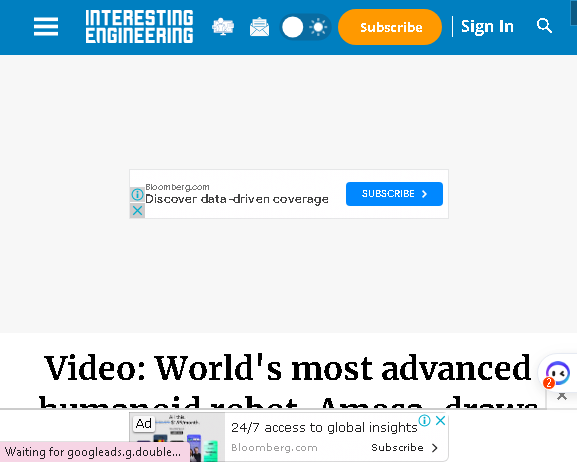Open the Bloomberg.com data-driven coverage ad text
The width and height of the screenshot is (577, 462).
[x=237, y=194]
